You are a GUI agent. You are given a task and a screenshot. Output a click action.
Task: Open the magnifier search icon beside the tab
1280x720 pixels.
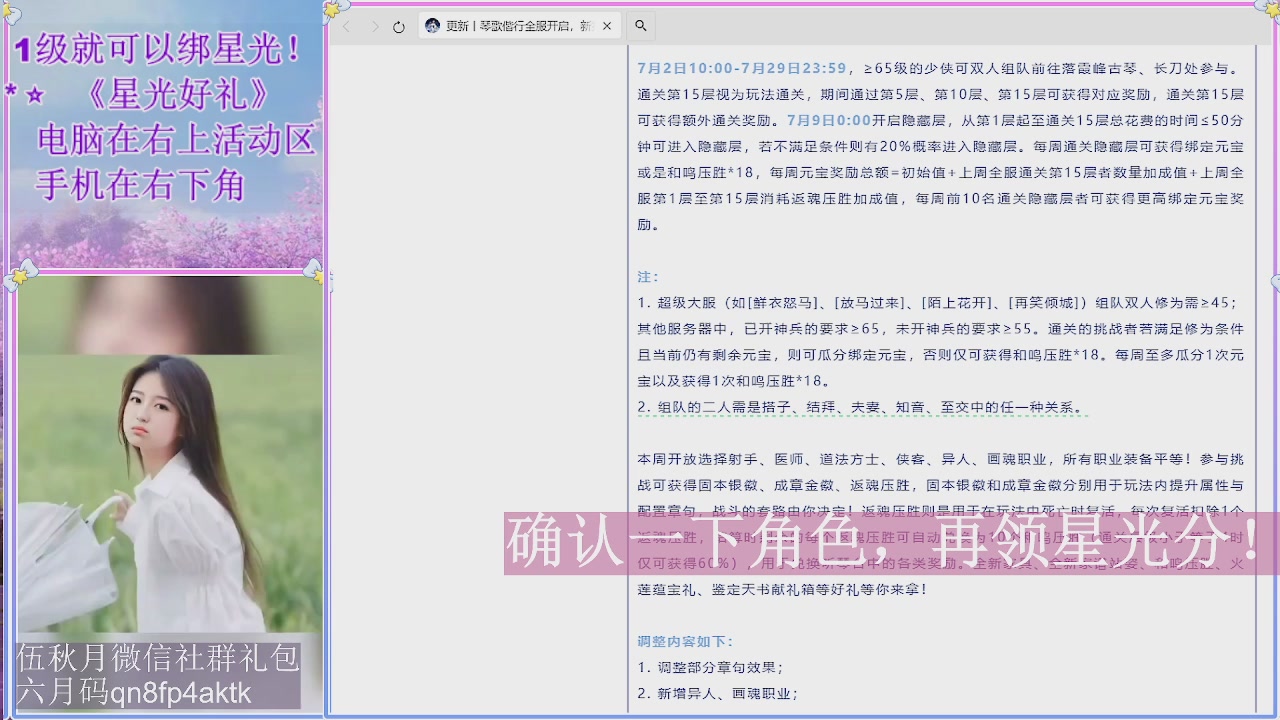pyautogui.click(x=641, y=26)
